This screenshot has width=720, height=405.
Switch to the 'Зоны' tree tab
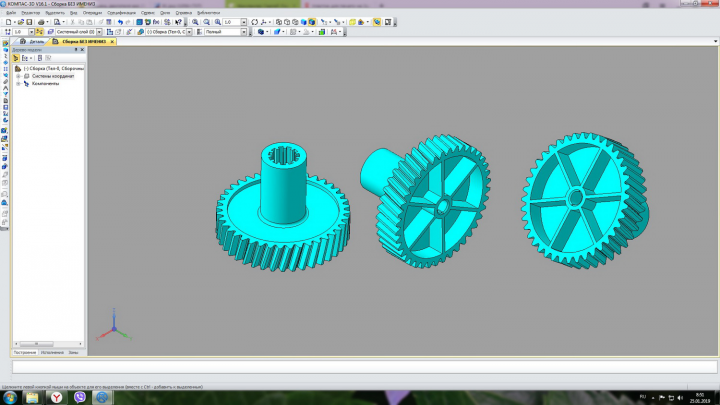click(73, 353)
